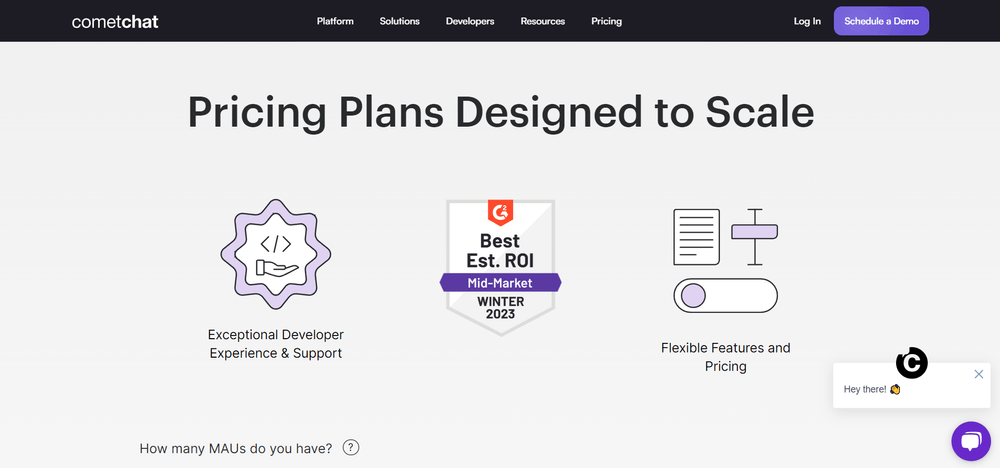Viewport: 1000px width, 468px height.
Task: Click the document page illustration icon
Action: click(696, 237)
